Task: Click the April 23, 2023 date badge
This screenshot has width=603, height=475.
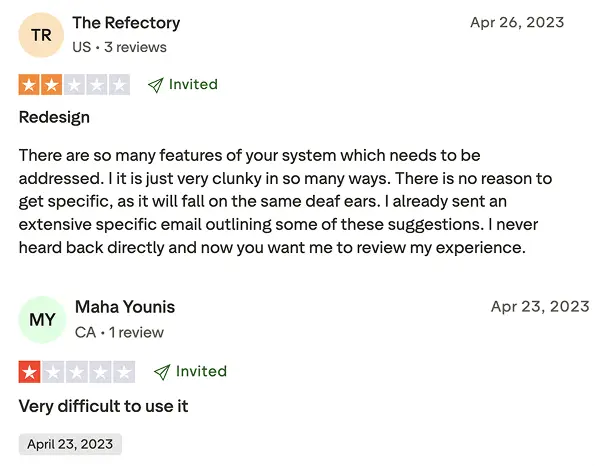Action: tap(70, 444)
